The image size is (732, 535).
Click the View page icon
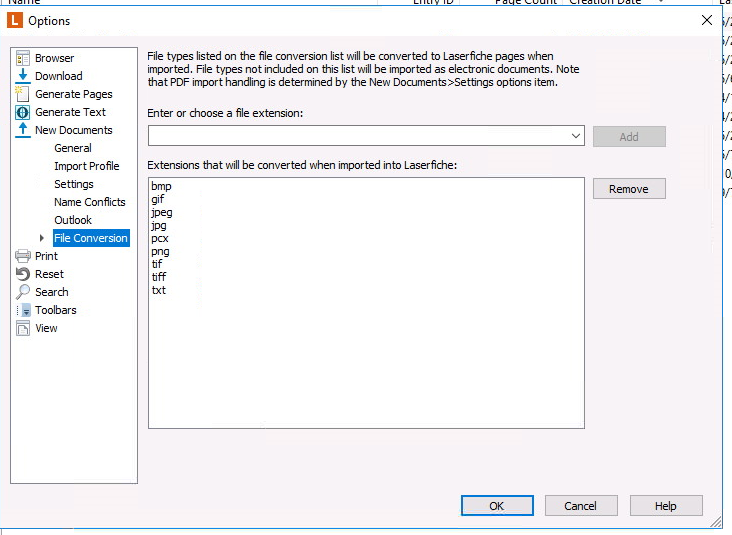click(x=22, y=328)
